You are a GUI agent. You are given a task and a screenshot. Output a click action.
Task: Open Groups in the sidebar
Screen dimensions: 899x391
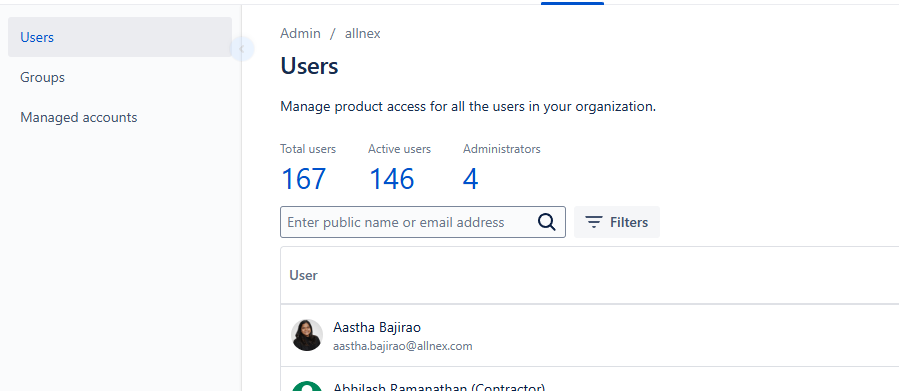(x=42, y=77)
